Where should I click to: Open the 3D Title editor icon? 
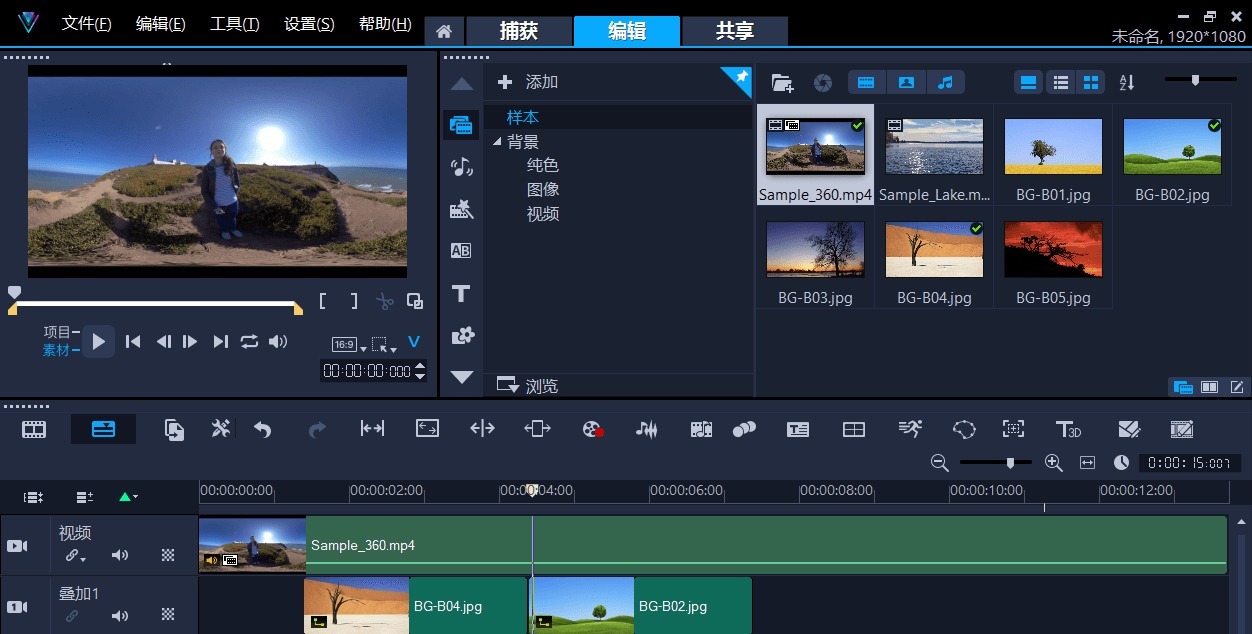1068,429
